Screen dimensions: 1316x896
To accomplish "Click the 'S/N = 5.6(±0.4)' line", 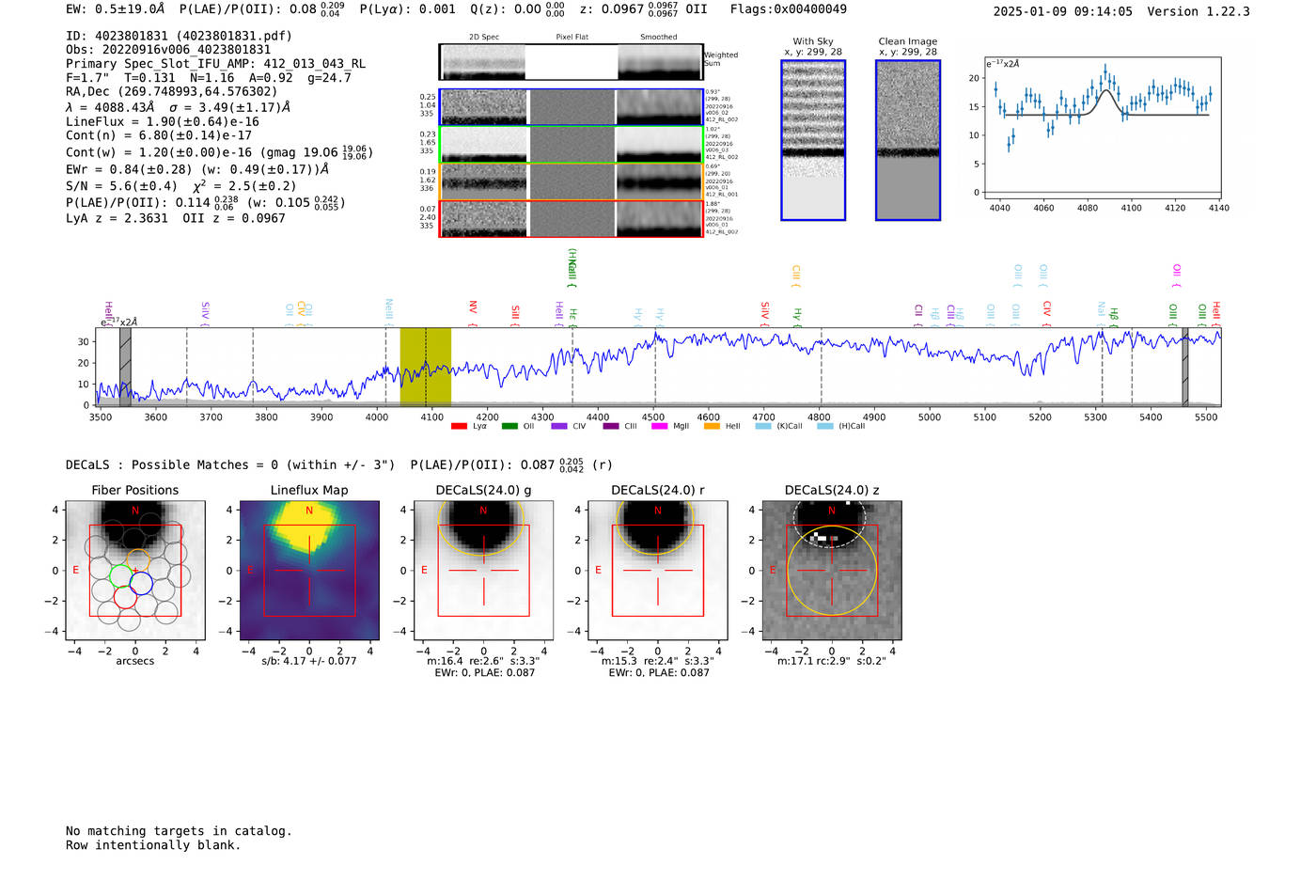I will [x=180, y=185].
